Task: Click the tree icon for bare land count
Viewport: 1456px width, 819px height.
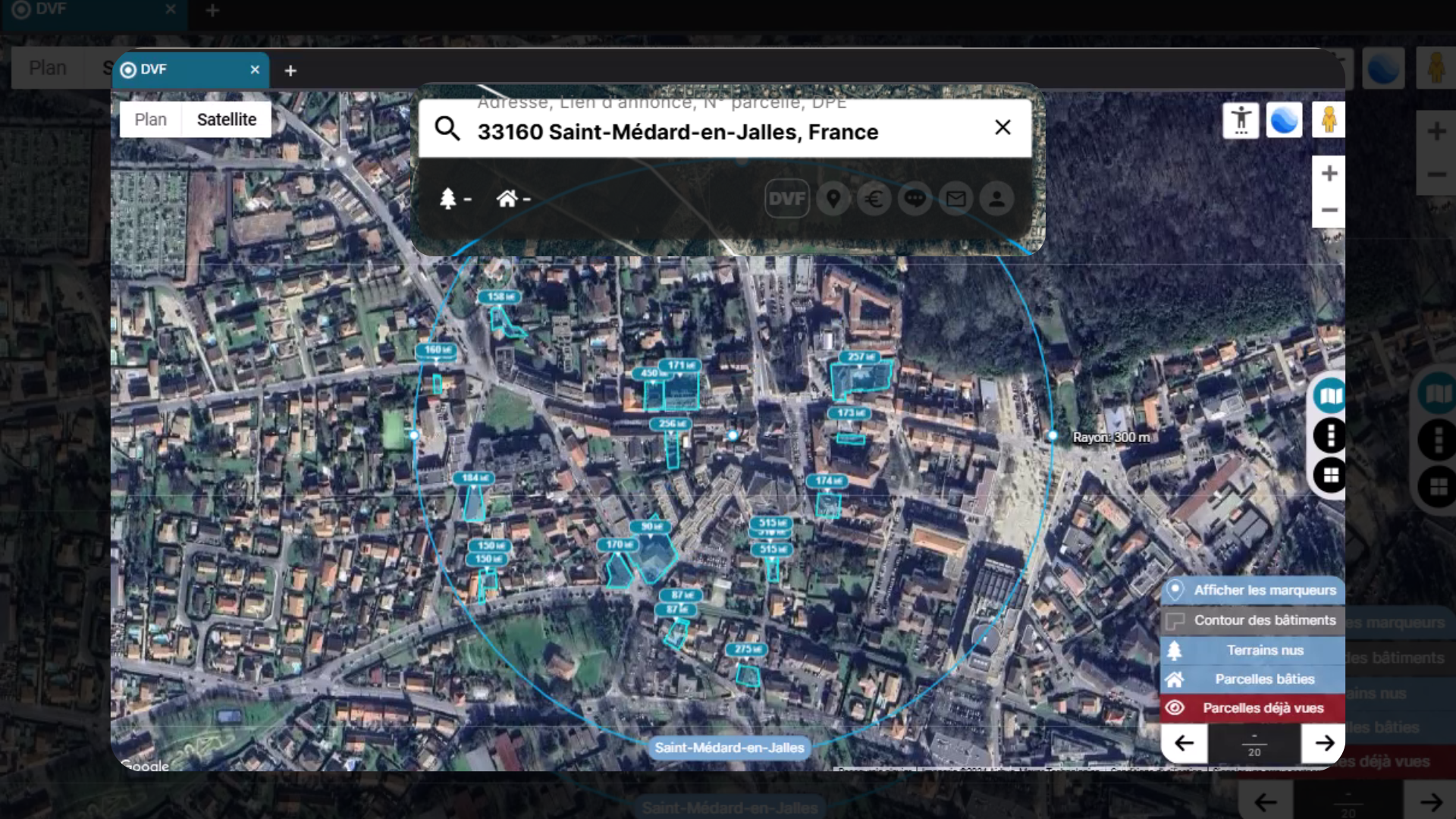Action: pyautogui.click(x=448, y=199)
